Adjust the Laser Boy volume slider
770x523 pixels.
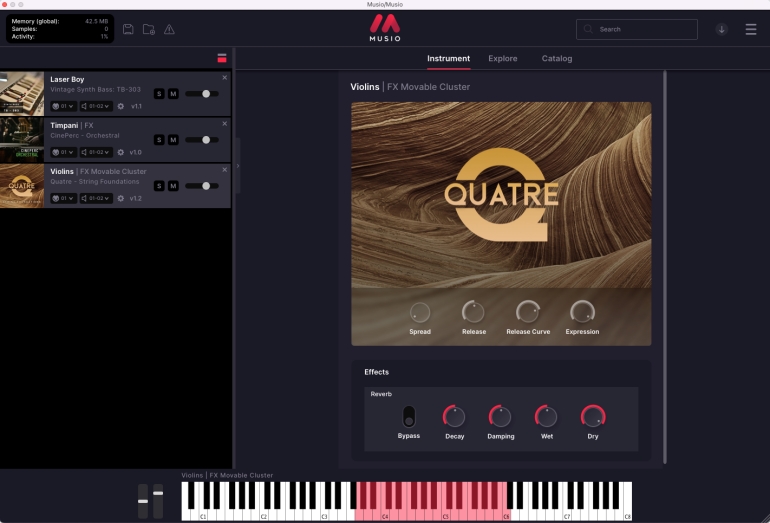coord(202,94)
